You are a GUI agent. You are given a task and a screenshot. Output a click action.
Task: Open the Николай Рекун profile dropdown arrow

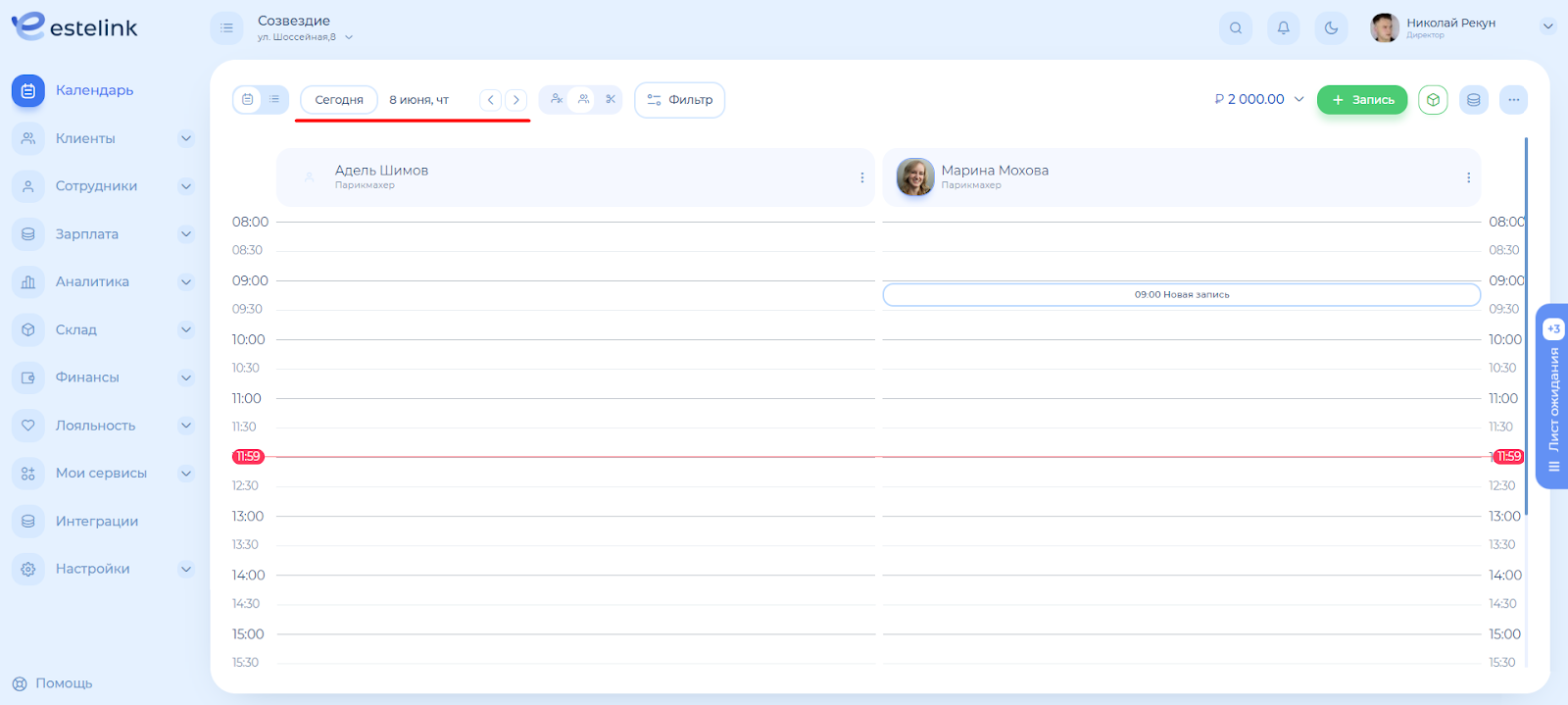[1547, 27]
